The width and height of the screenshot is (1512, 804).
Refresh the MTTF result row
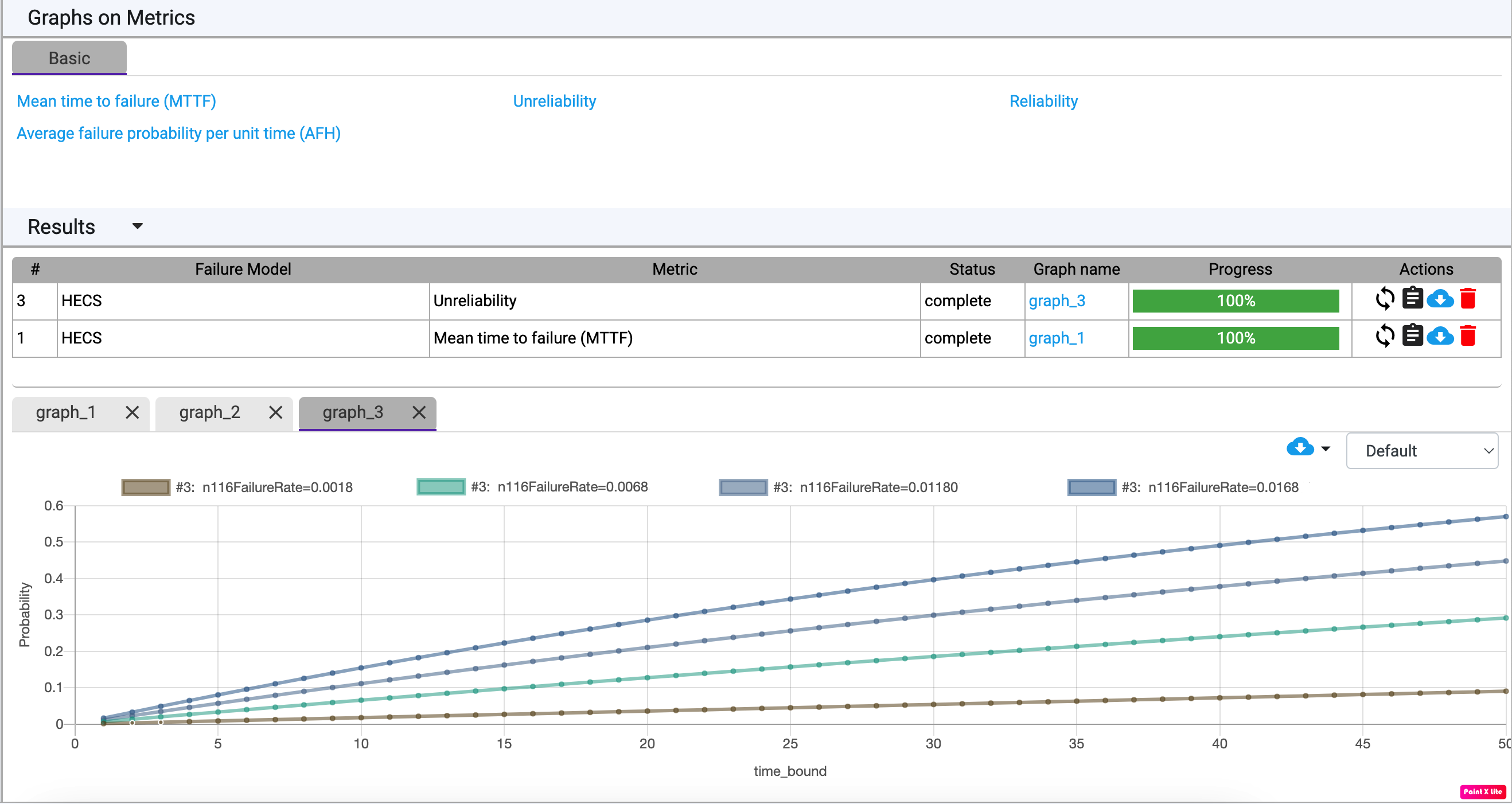(x=1385, y=336)
